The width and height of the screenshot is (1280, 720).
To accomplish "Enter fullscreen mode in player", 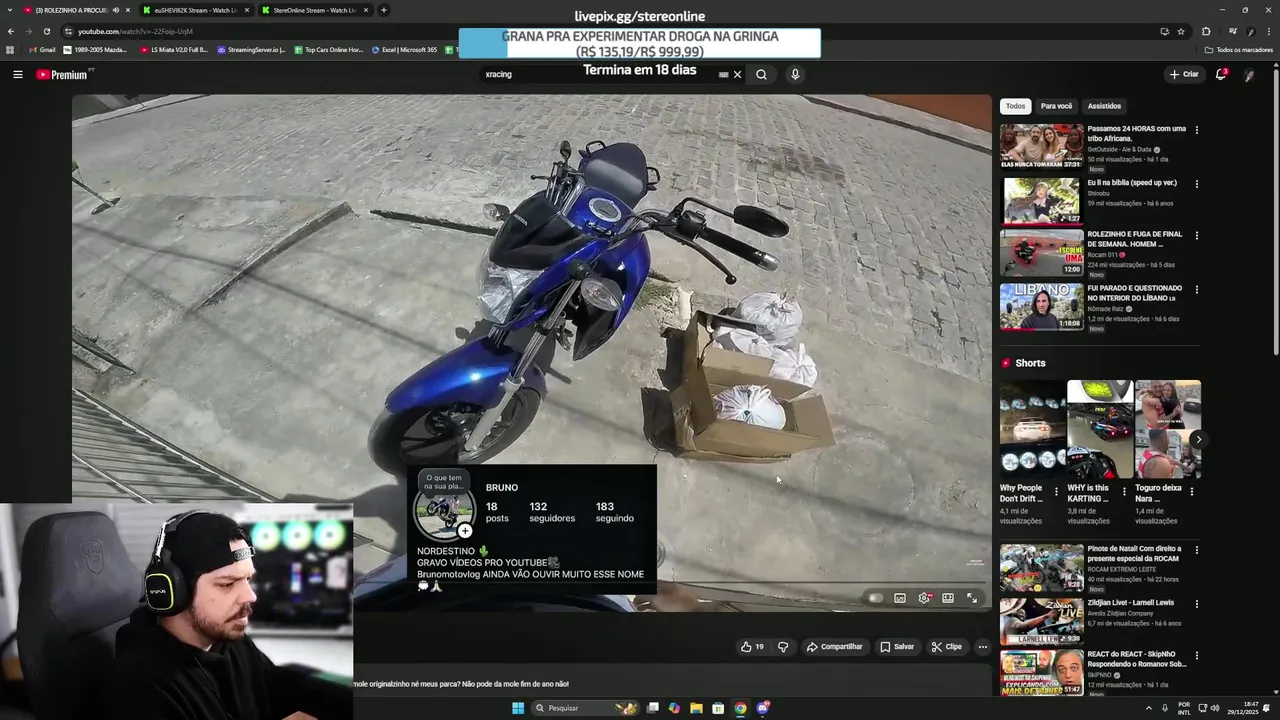I will (972, 598).
